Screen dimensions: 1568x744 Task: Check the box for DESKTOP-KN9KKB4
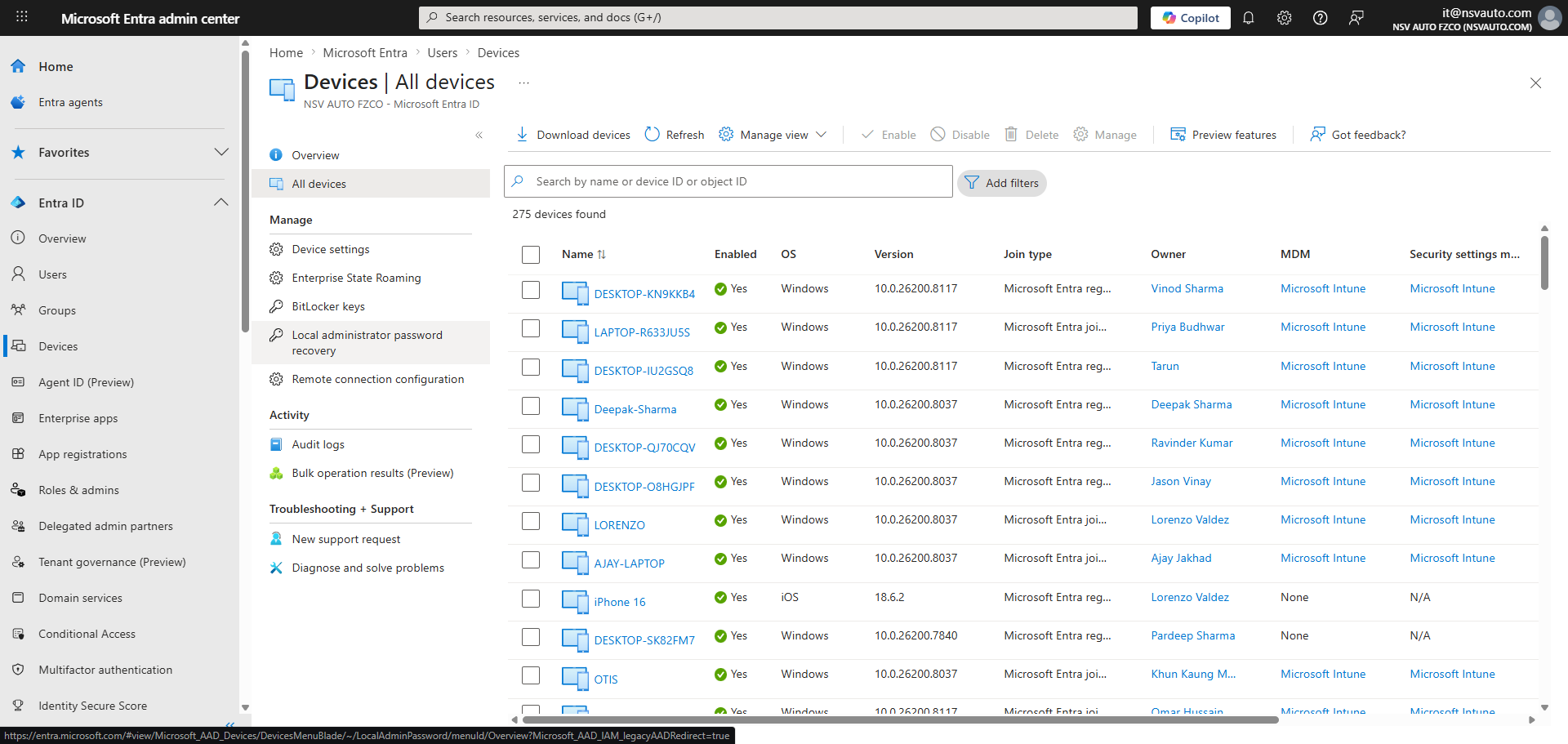tap(531, 290)
